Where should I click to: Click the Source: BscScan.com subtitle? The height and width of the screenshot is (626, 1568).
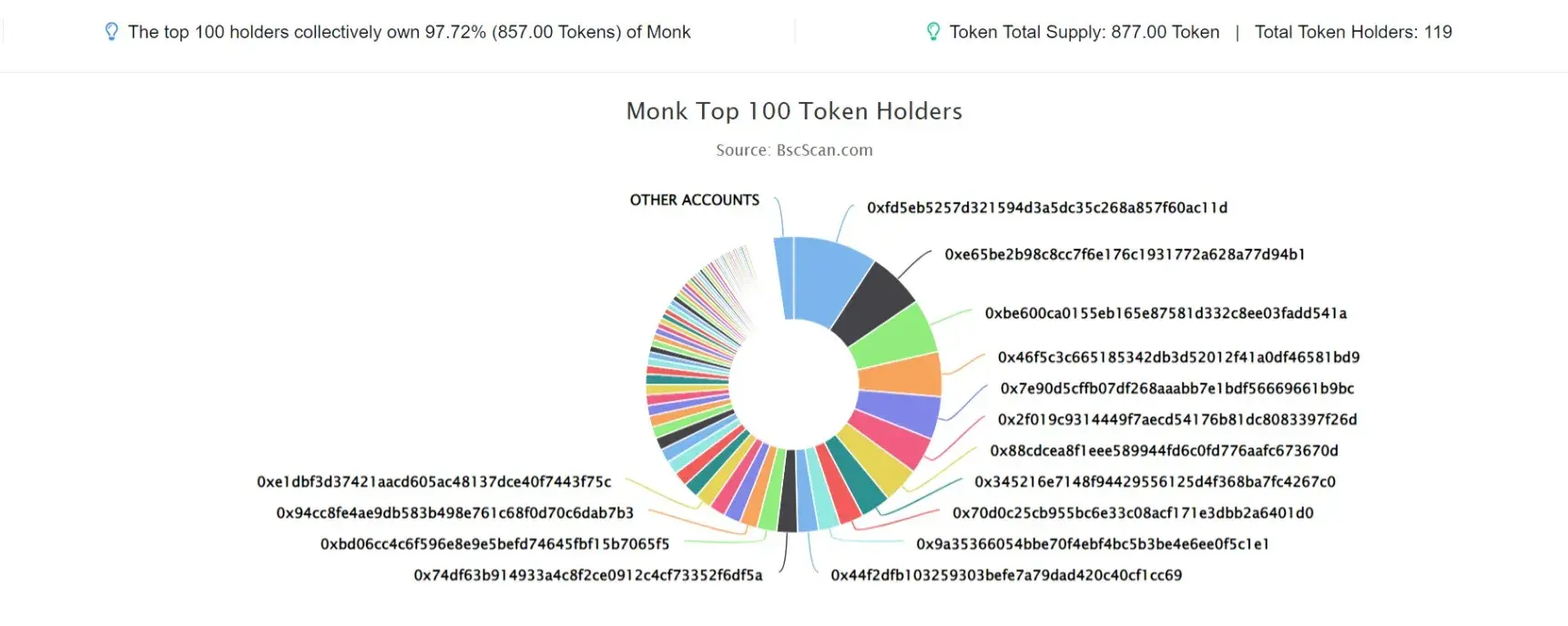[794, 150]
